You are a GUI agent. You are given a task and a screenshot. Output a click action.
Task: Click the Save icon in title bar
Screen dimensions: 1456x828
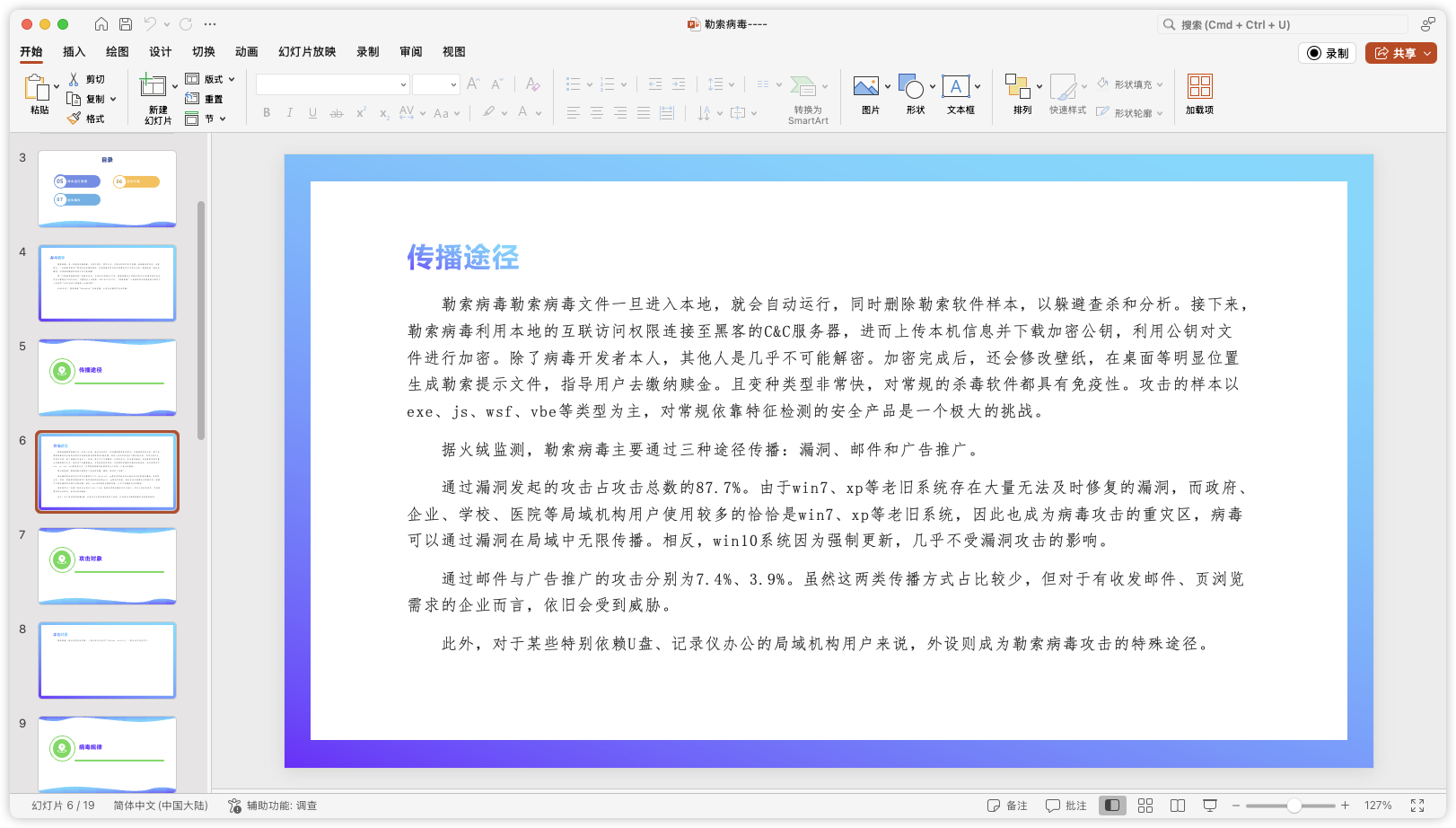[126, 24]
